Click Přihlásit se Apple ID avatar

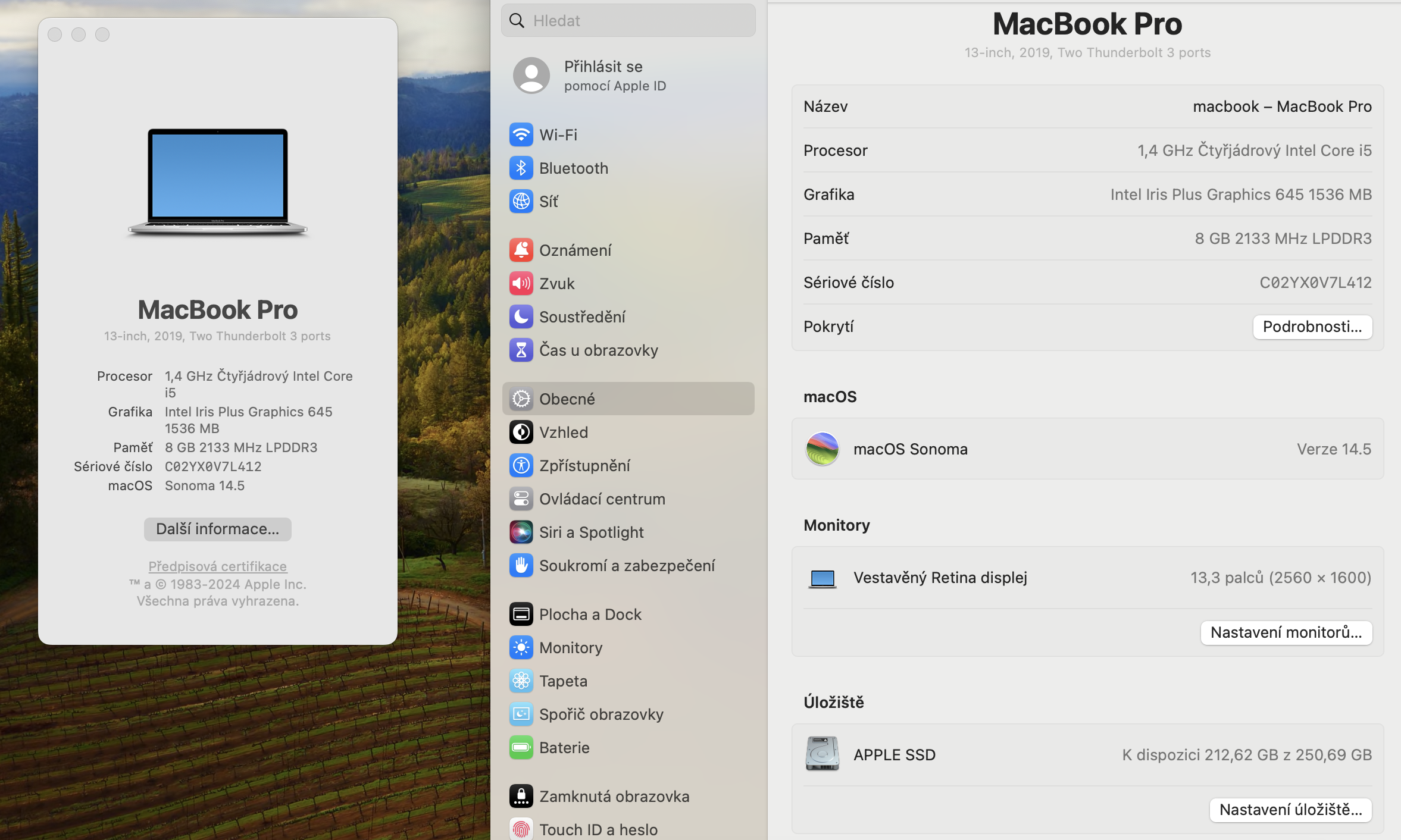click(531, 76)
